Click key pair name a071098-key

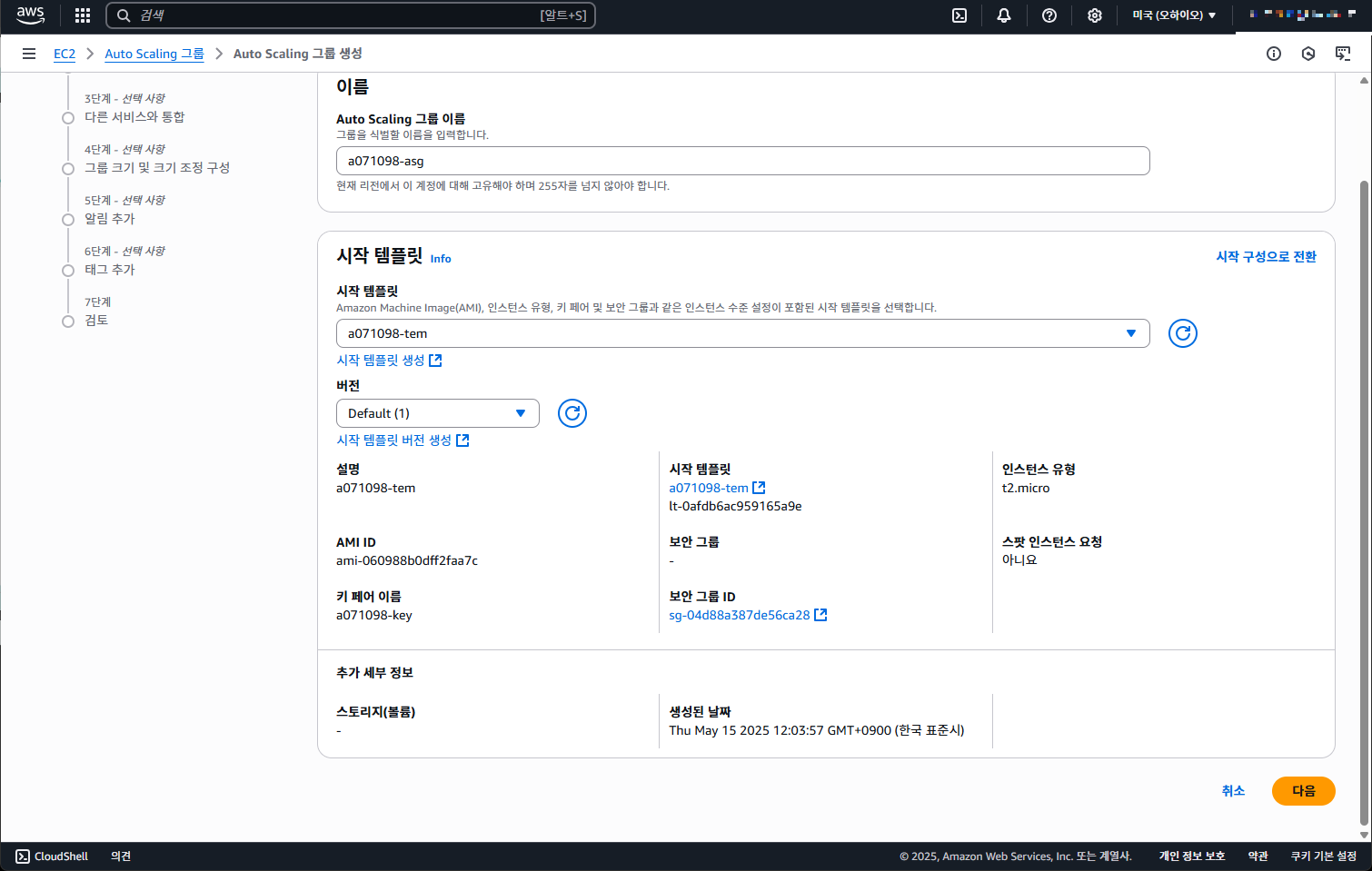click(374, 615)
